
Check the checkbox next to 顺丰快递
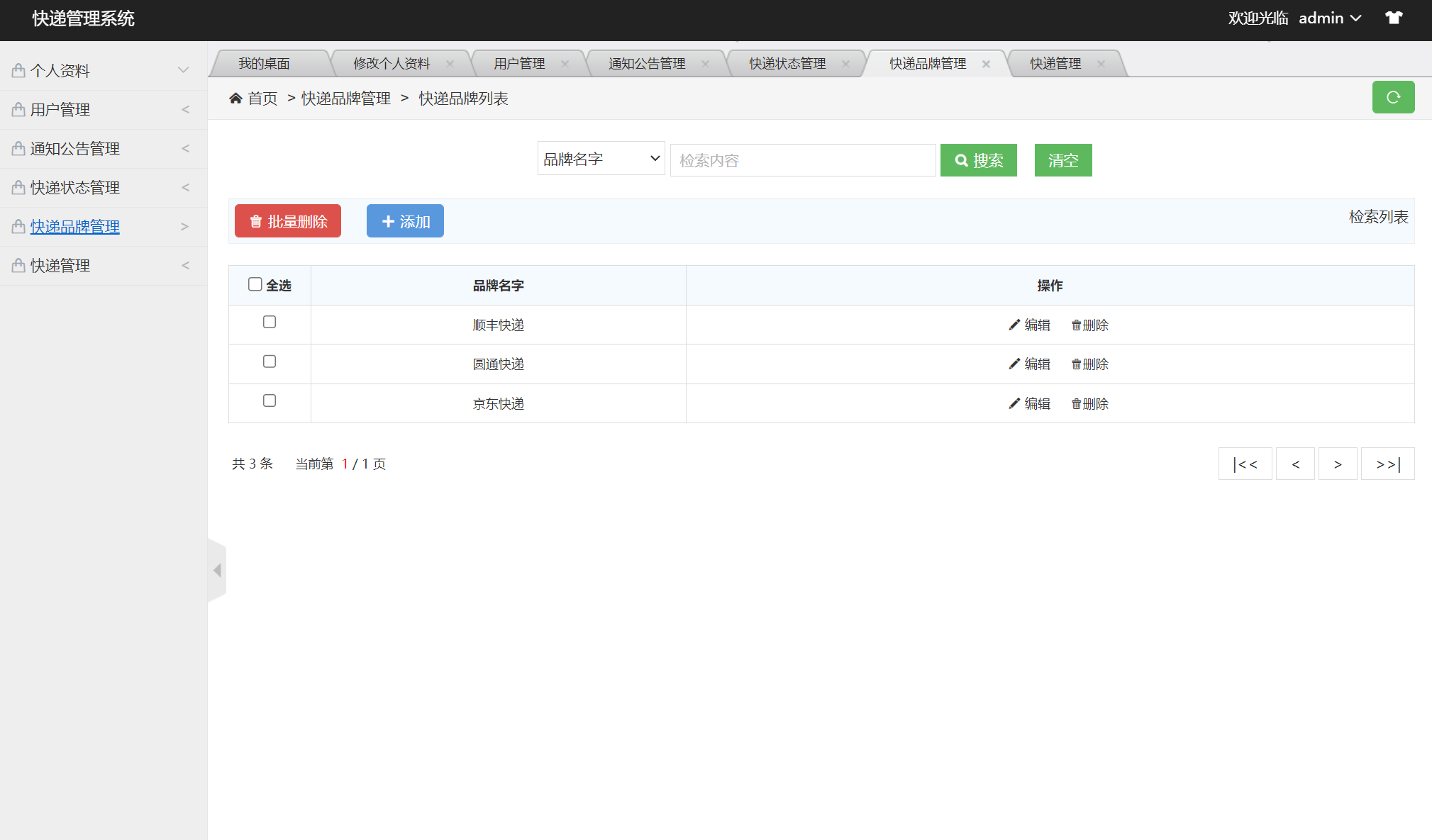point(270,322)
